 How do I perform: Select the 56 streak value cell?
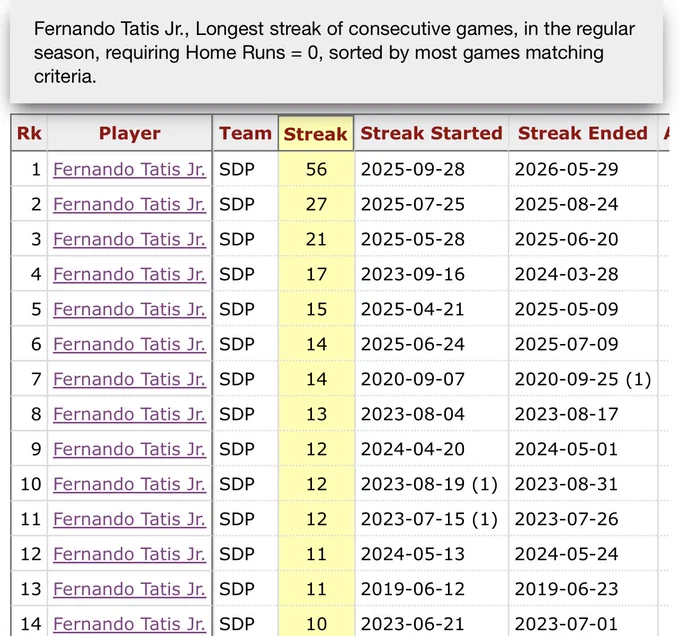pos(316,169)
